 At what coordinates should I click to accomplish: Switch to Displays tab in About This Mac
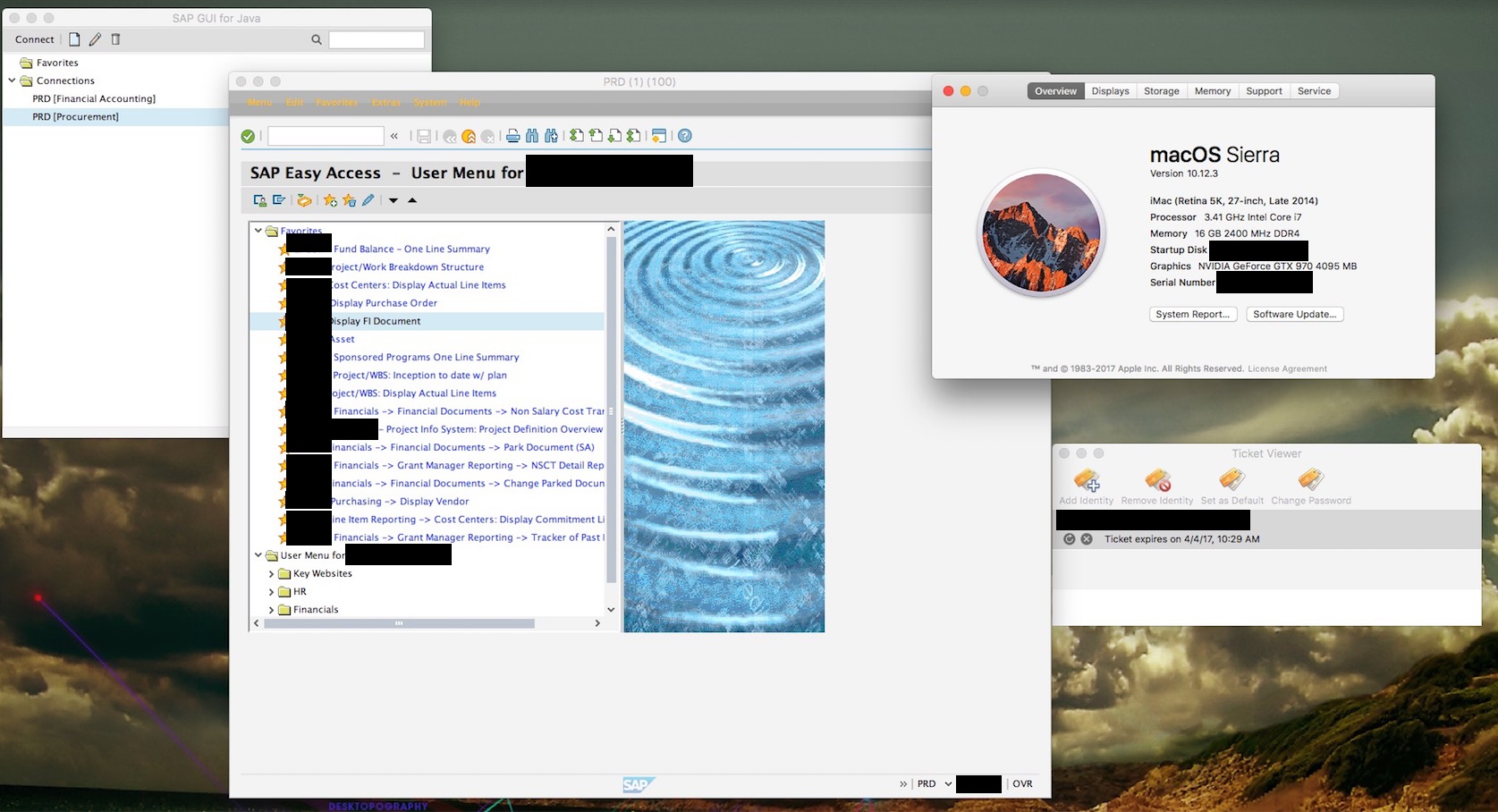1111,91
